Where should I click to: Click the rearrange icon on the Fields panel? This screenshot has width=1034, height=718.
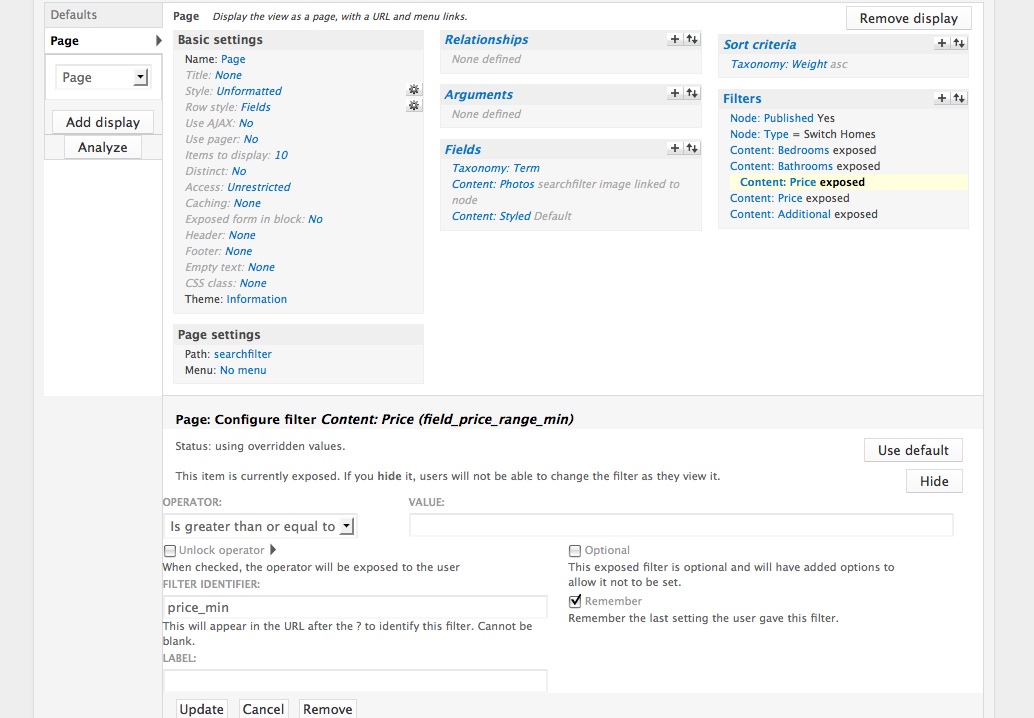click(691, 148)
